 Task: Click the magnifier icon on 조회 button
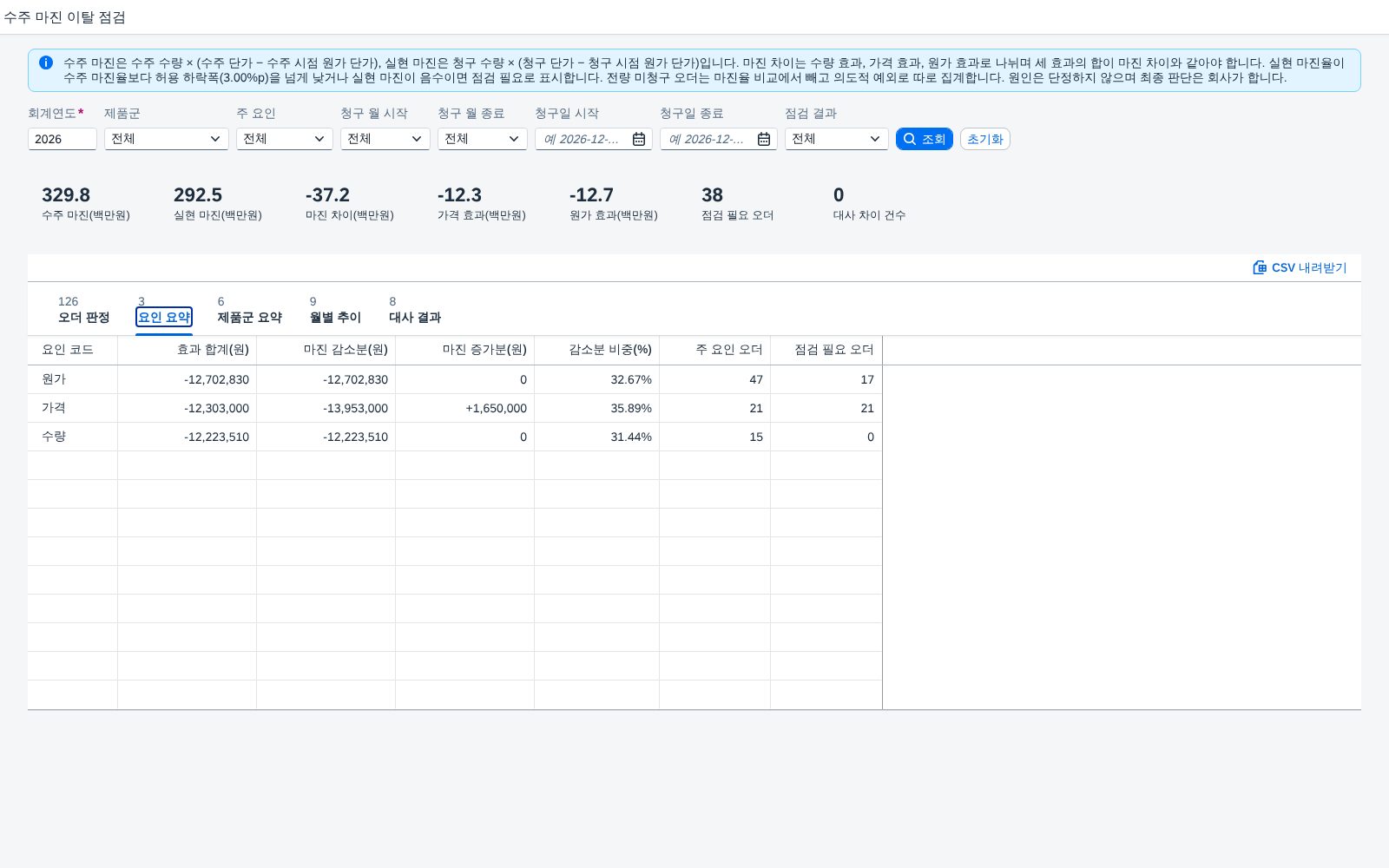910,139
